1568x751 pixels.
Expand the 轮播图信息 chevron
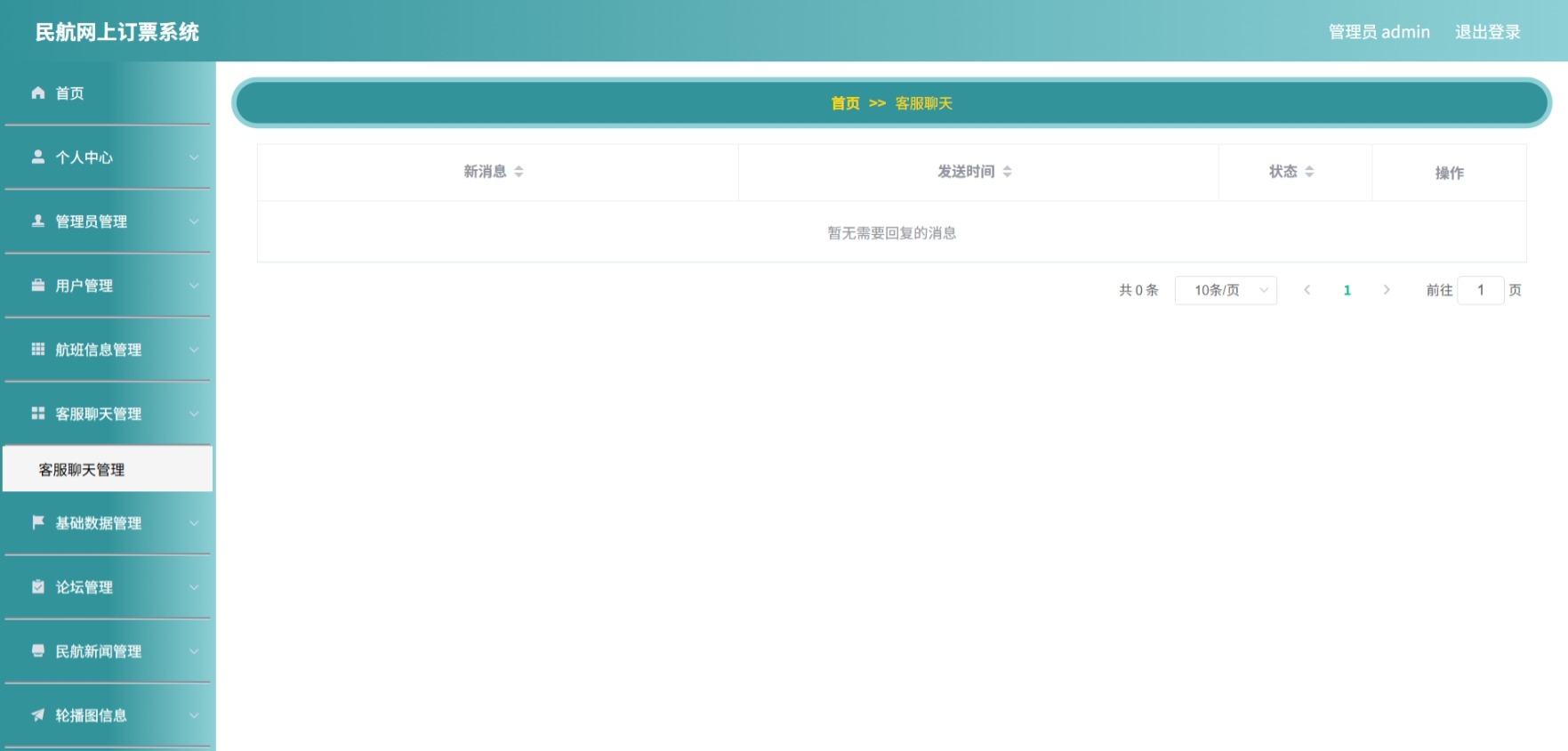pyautogui.click(x=194, y=715)
